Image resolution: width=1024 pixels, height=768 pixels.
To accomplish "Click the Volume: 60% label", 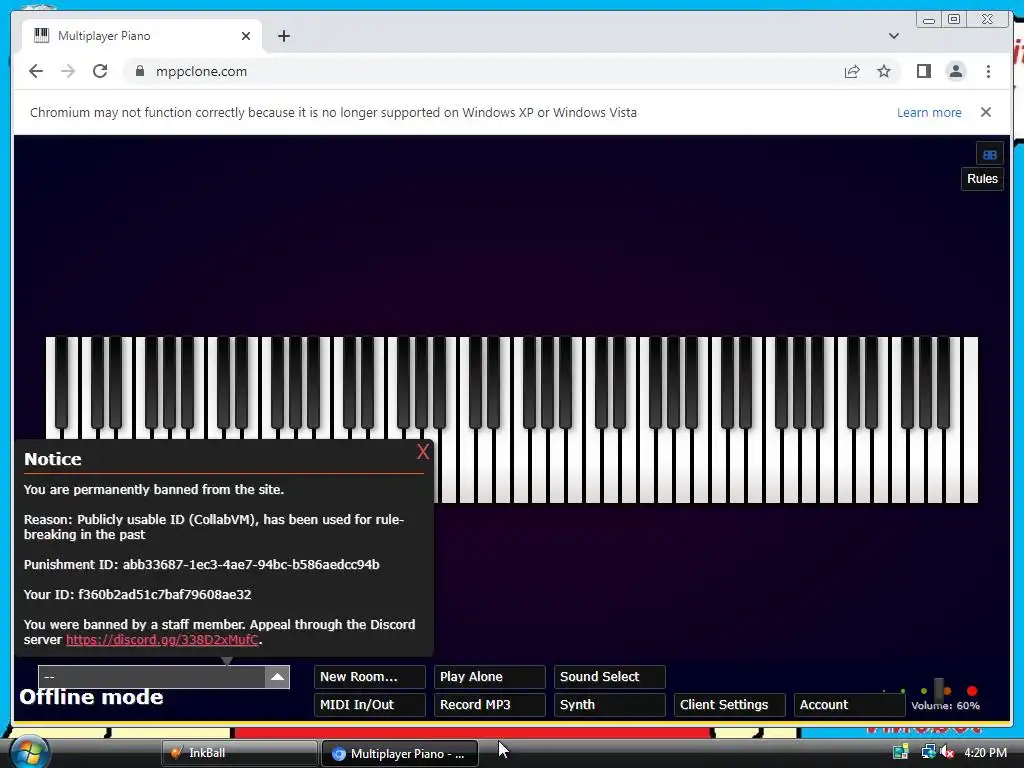I will tap(945, 705).
